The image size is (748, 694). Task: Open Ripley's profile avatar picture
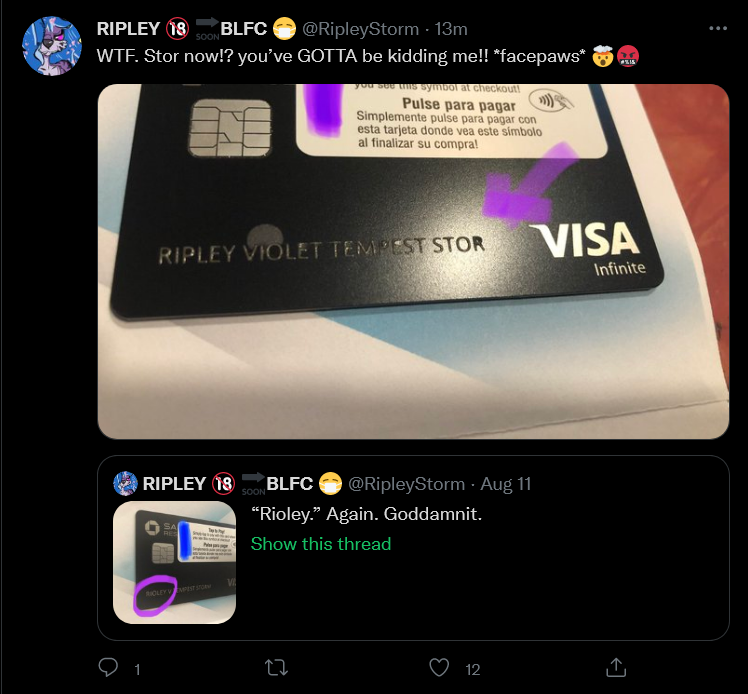pyautogui.click(x=52, y=46)
